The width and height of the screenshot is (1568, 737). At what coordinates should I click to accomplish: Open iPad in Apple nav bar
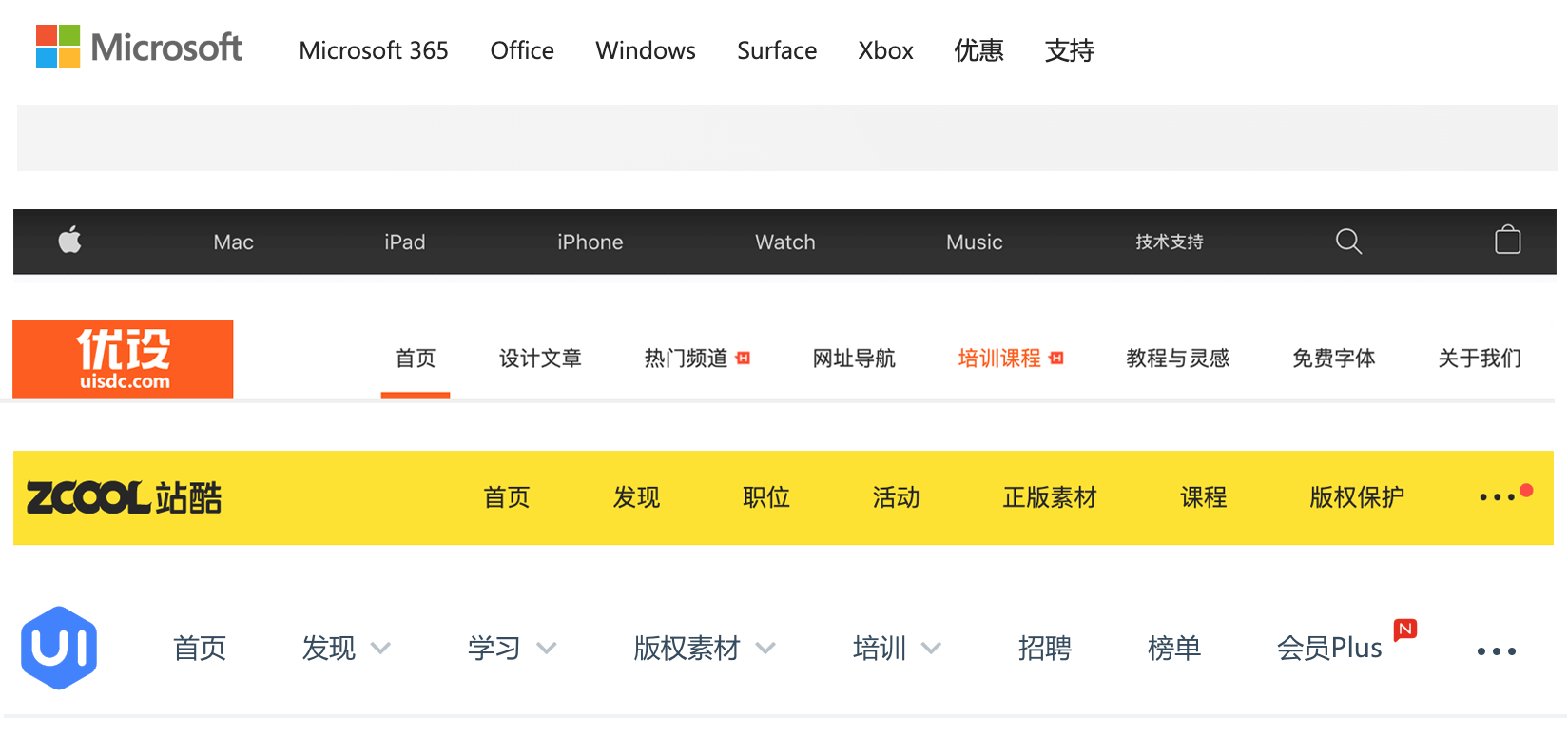tap(404, 242)
